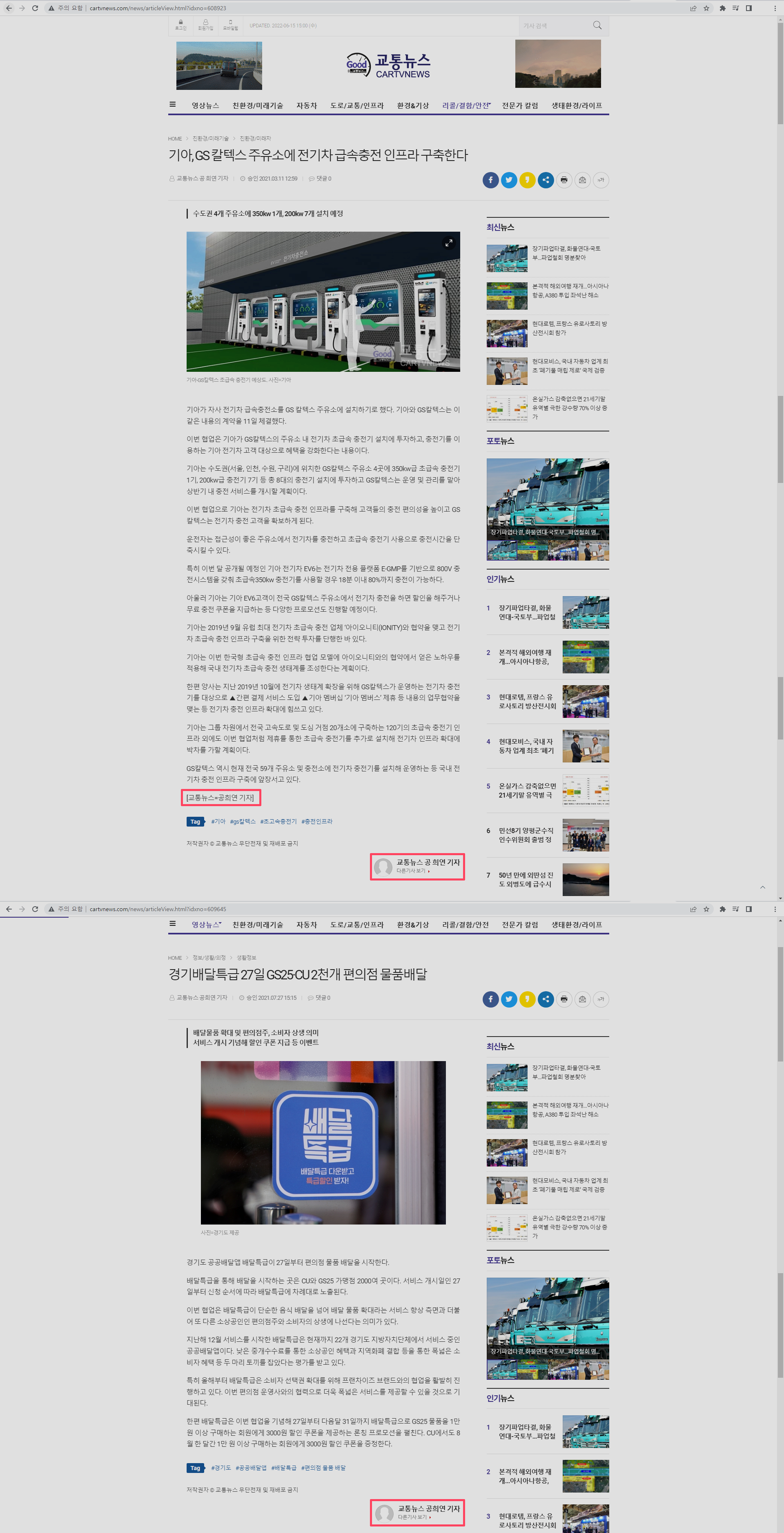
Task: Click the 친환경/미래차 breadcrumb link
Action: [255, 139]
